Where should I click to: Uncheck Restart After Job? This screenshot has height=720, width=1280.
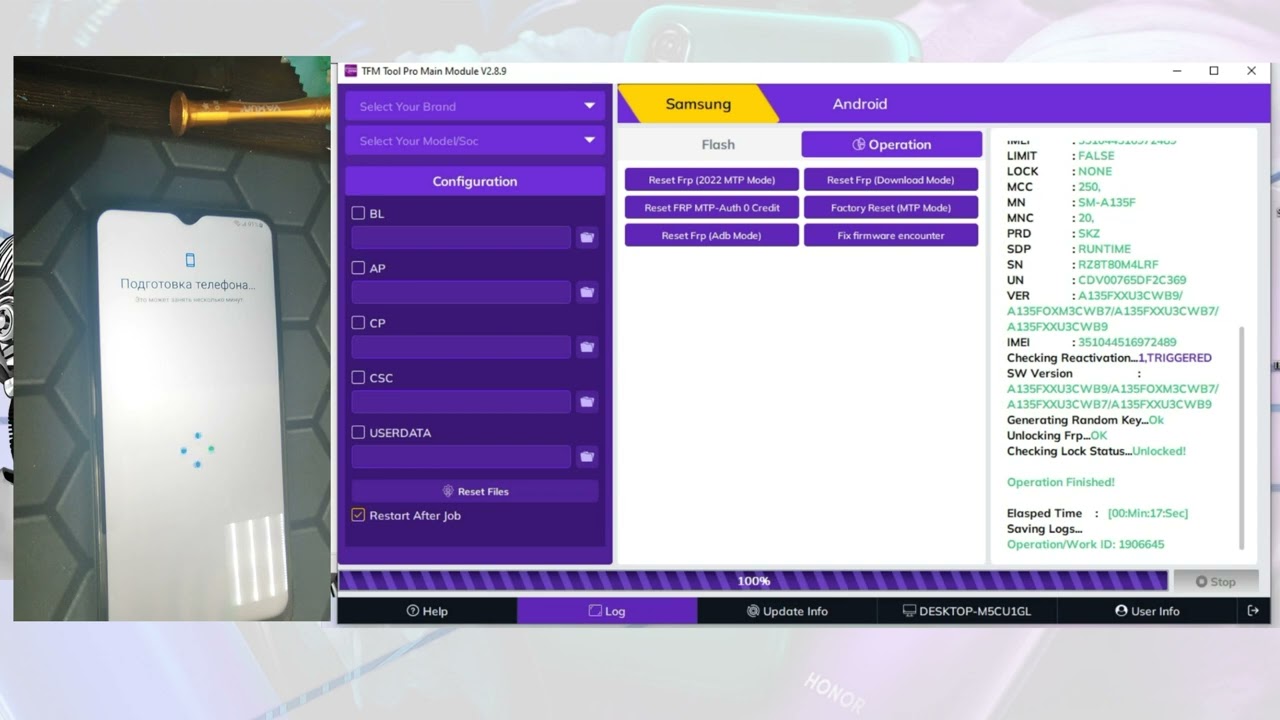[358, 515]
